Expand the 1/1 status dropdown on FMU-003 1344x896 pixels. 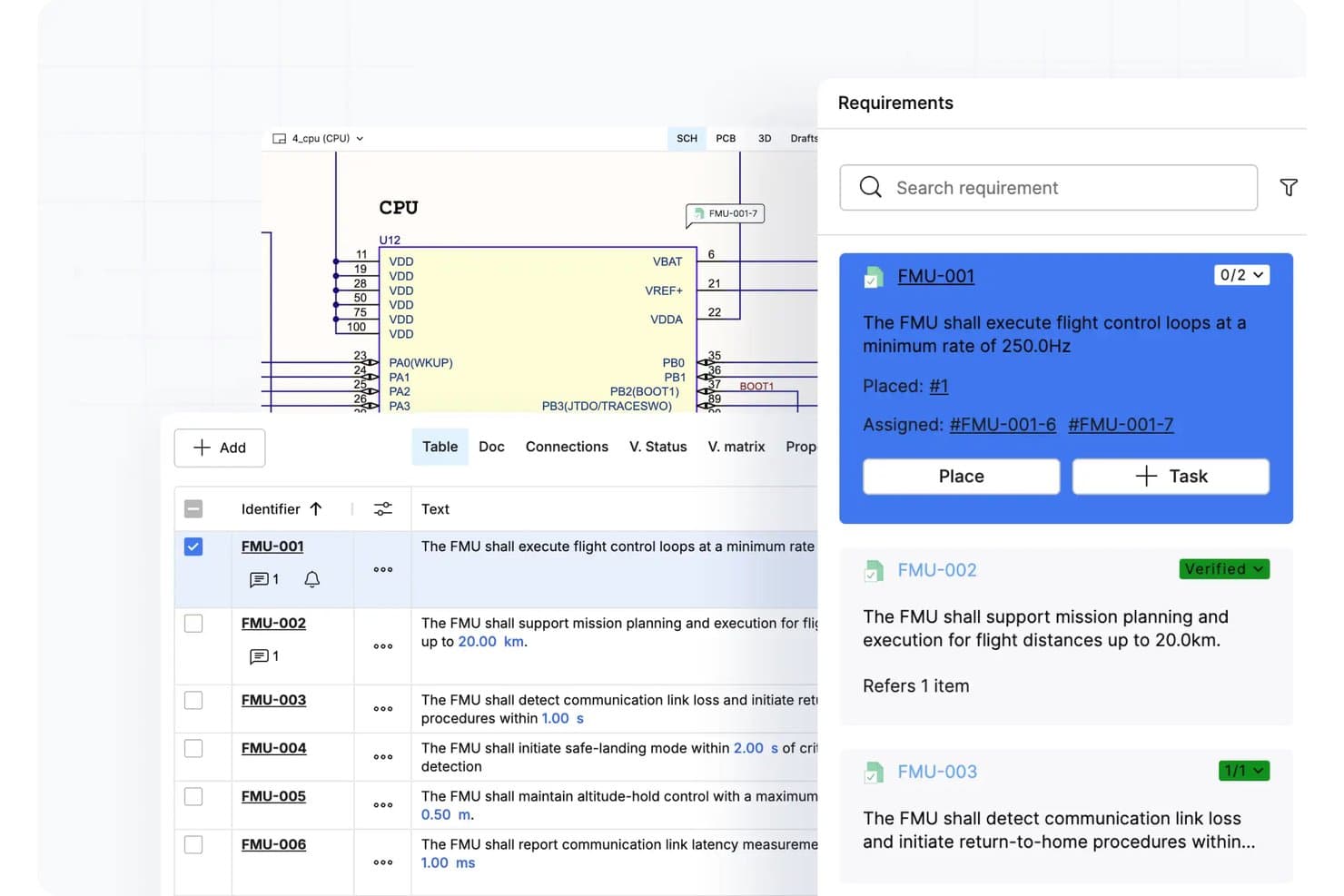pos(1244,771)
